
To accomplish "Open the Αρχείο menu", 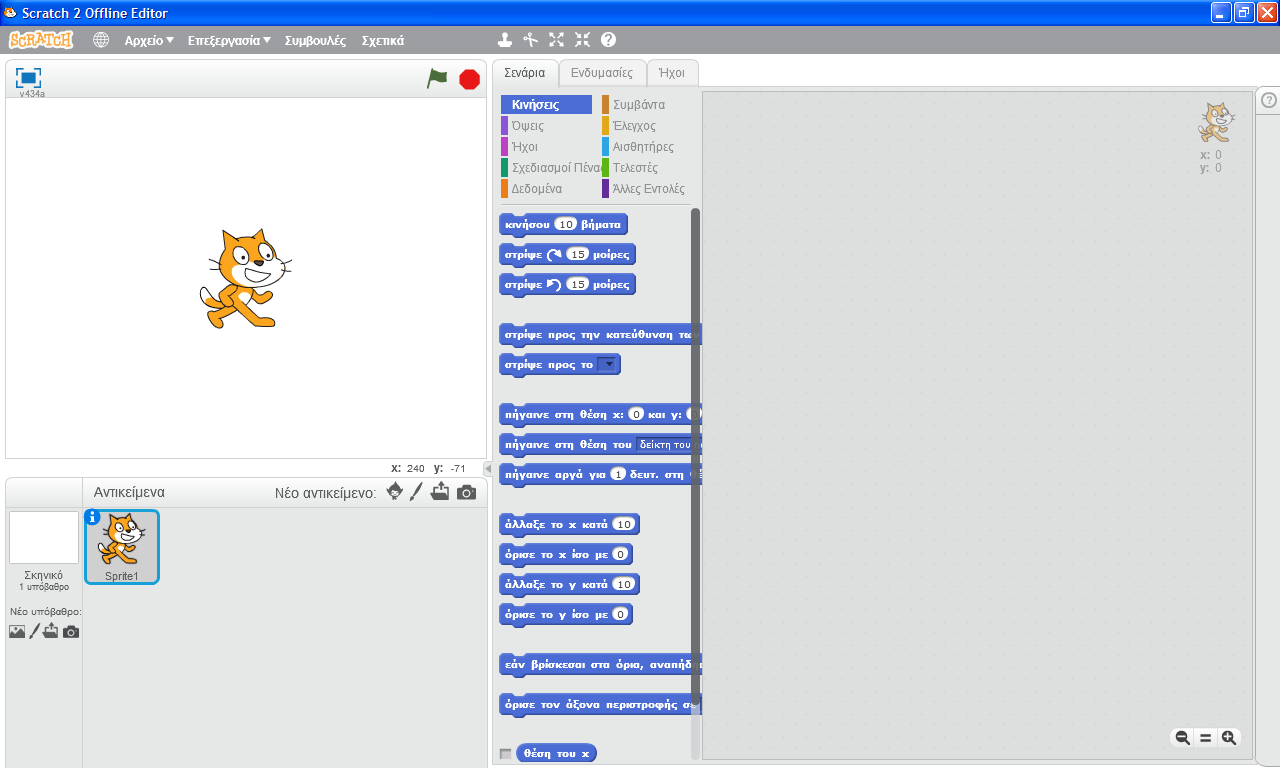I will tap(149, 41).
